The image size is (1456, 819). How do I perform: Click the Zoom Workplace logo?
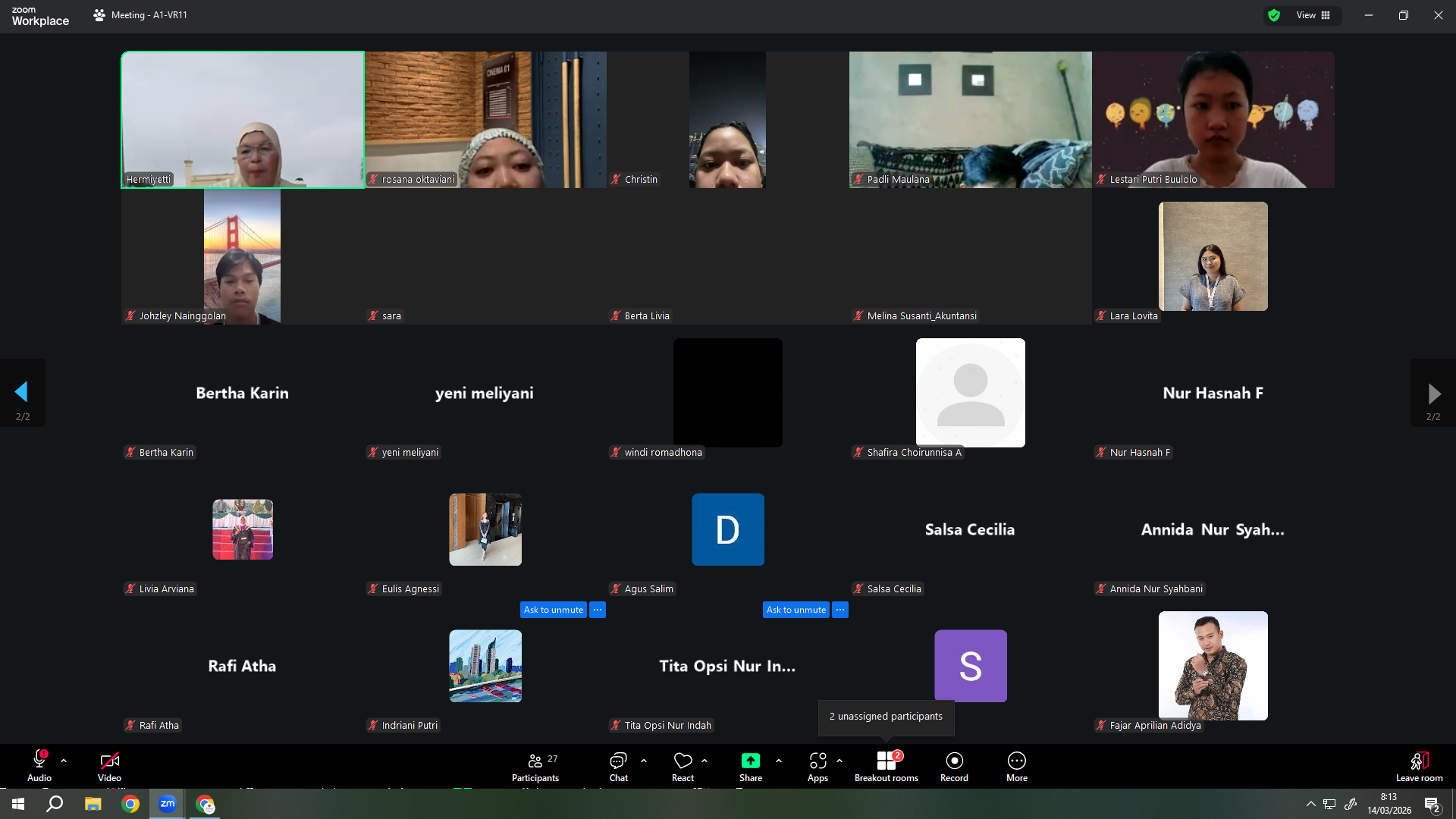(40, 16)
